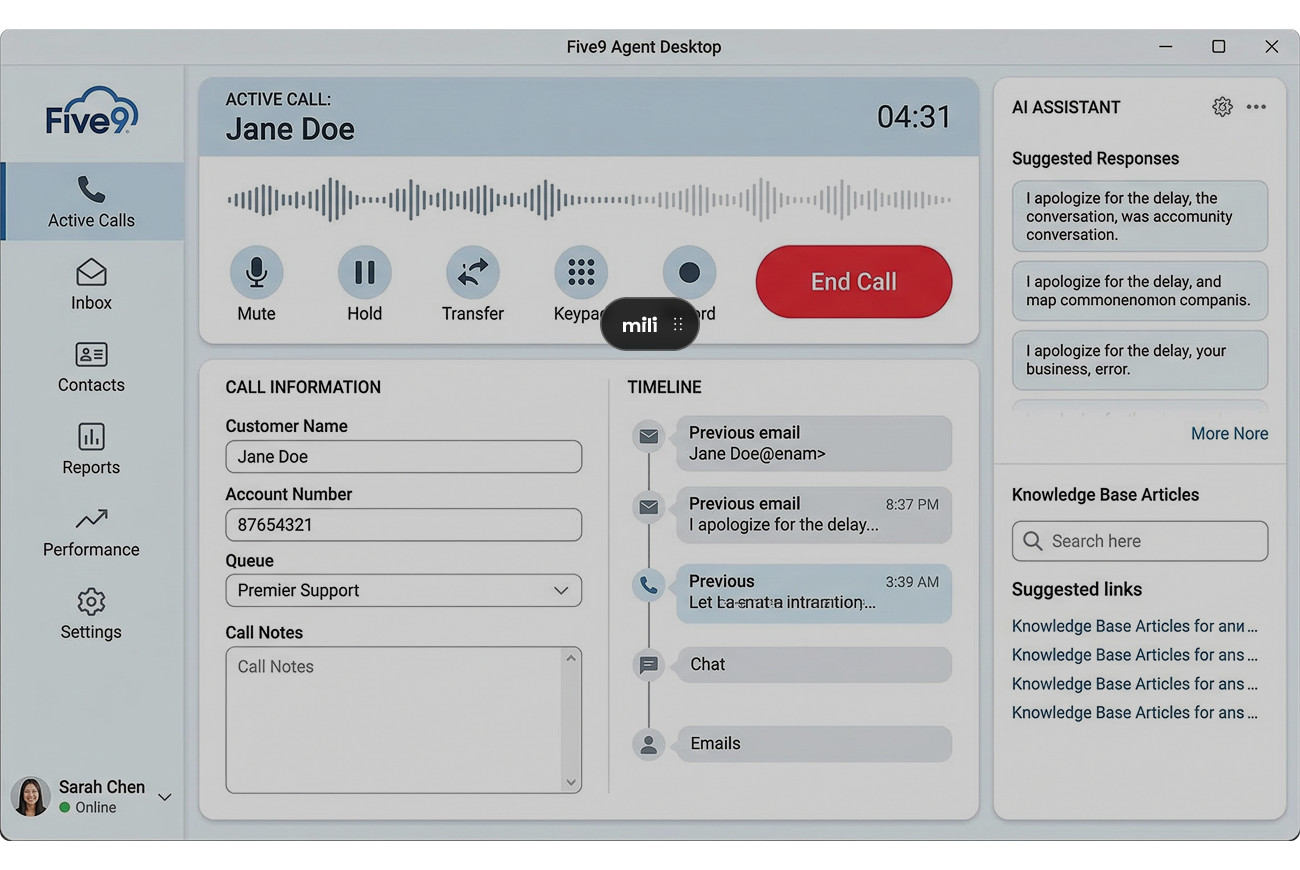The image size is (1300, 870).
Task: Click the Jane Doe active call name
Action: point(290,129)
